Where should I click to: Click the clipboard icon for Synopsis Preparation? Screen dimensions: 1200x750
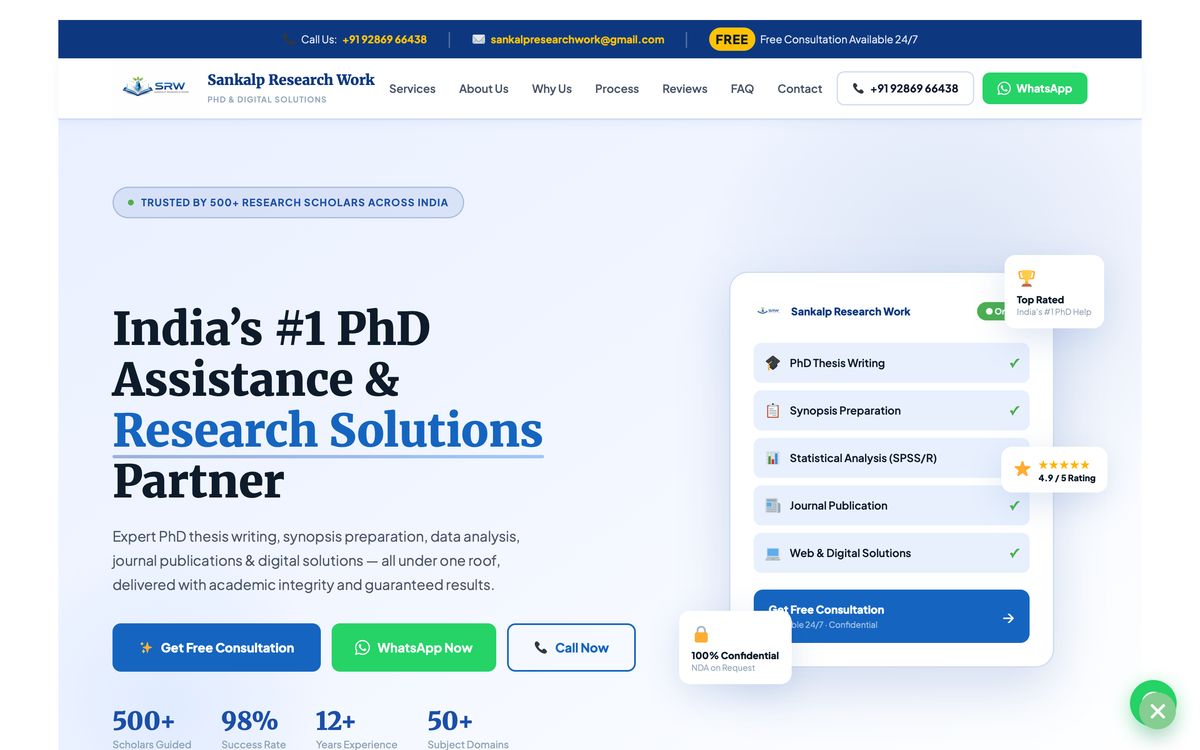click(773, 411)
